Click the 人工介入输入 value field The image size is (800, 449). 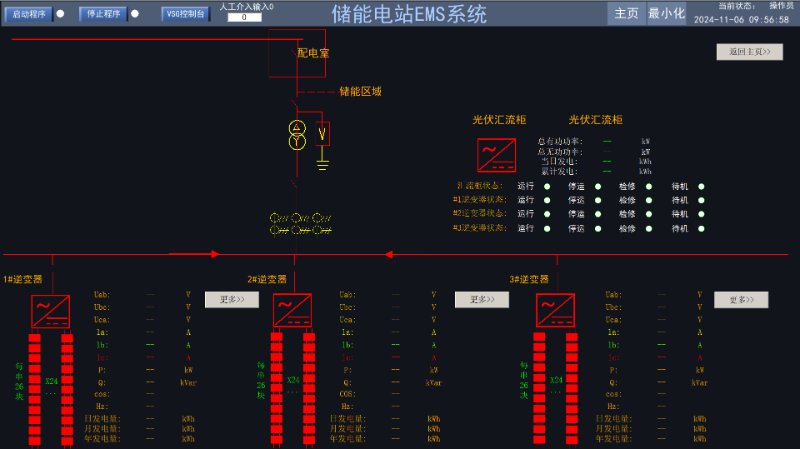click(245, 17)
